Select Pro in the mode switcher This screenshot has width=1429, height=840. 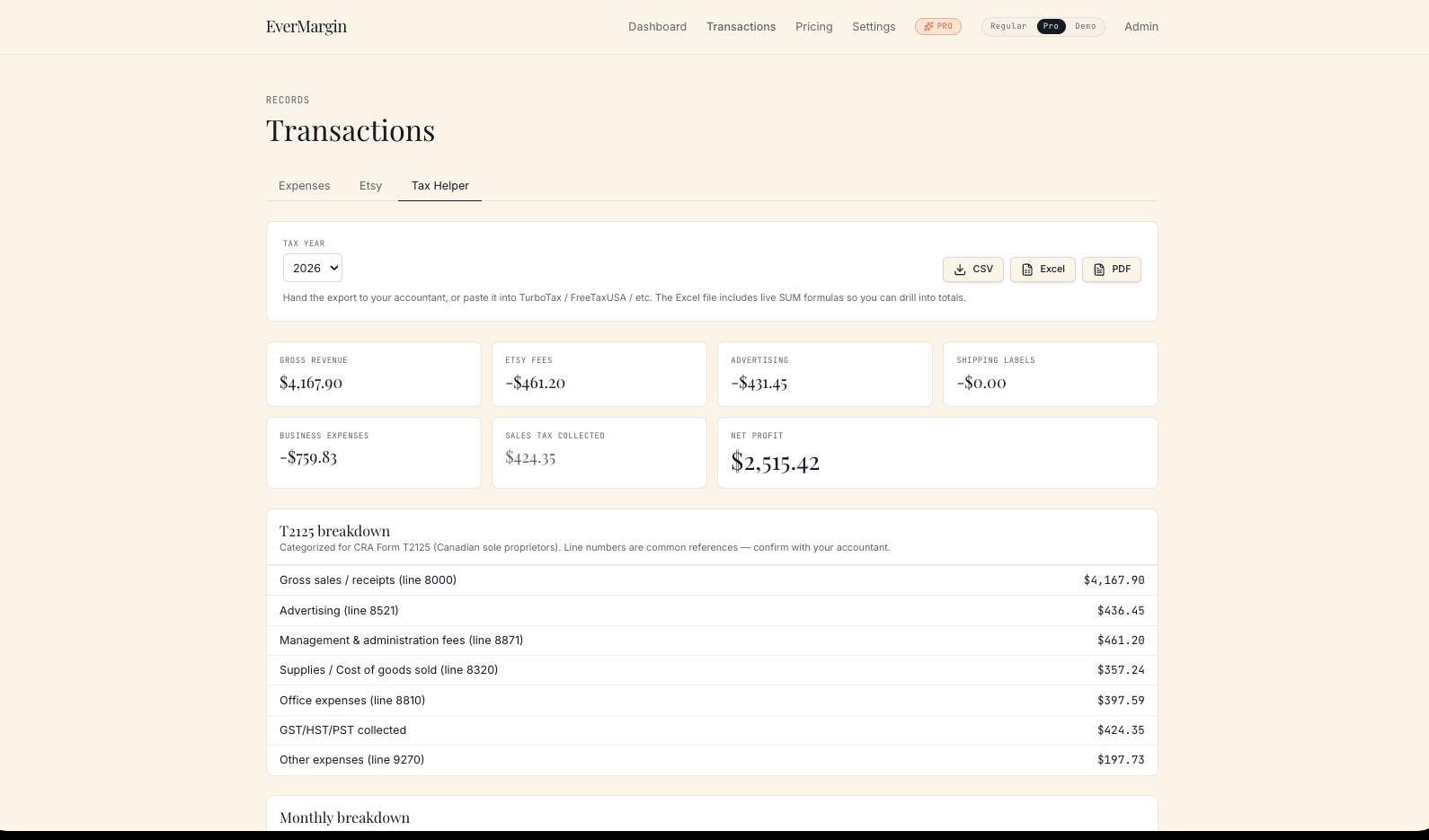tap(1051, 26)
